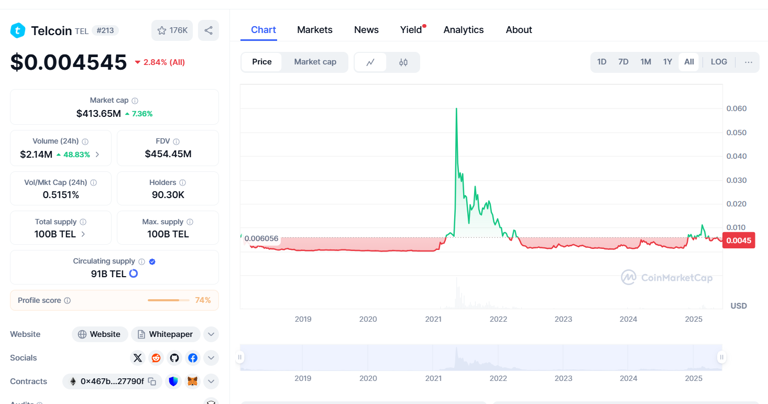Click Total supply info icon

83,222
